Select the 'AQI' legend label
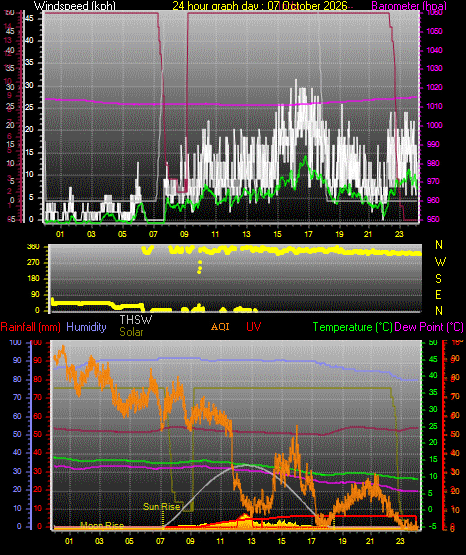The image size is (466, 555). tap(220, 326)
